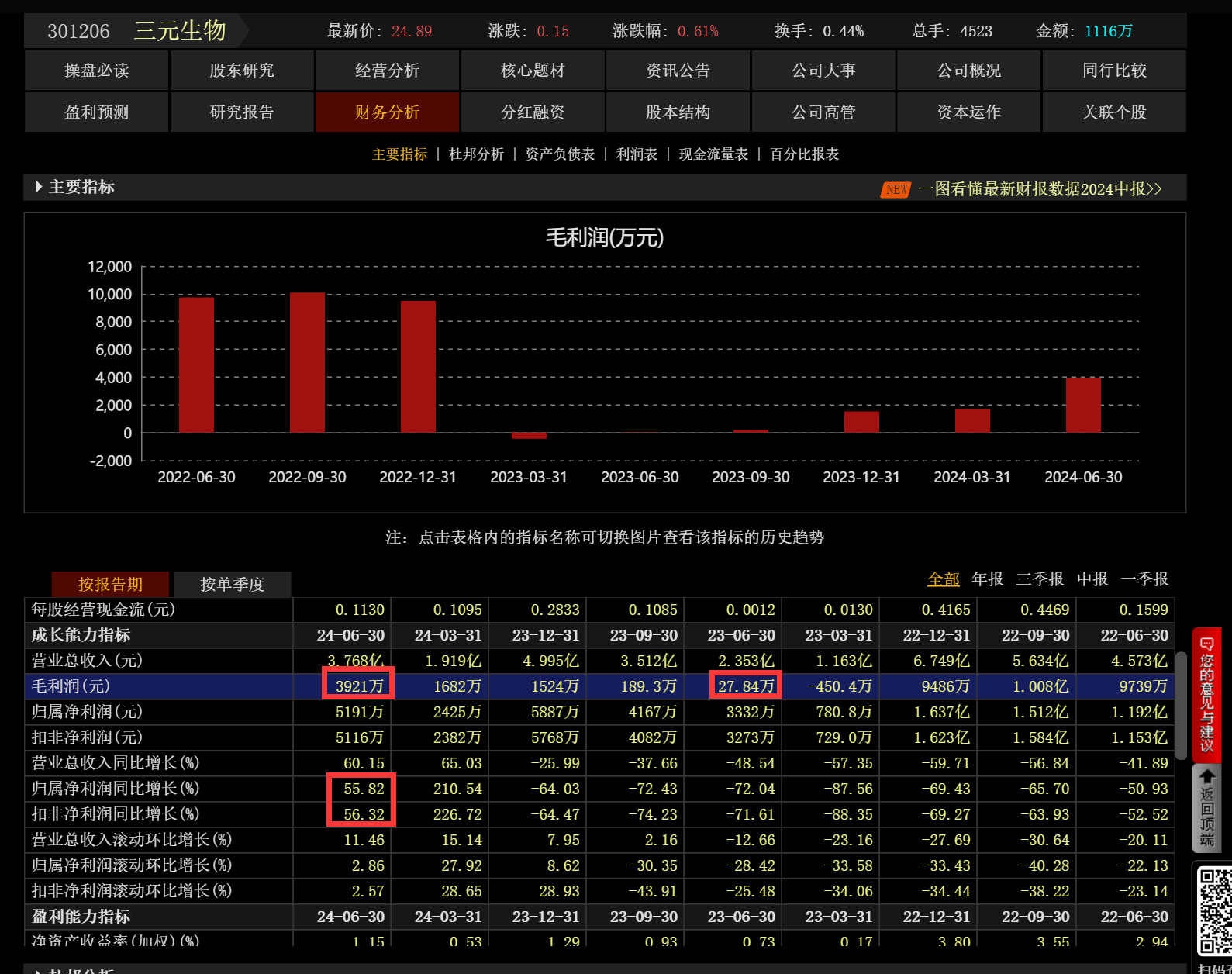
Task: Open the 操盘必读 section
Action: (x=96, y=71)
